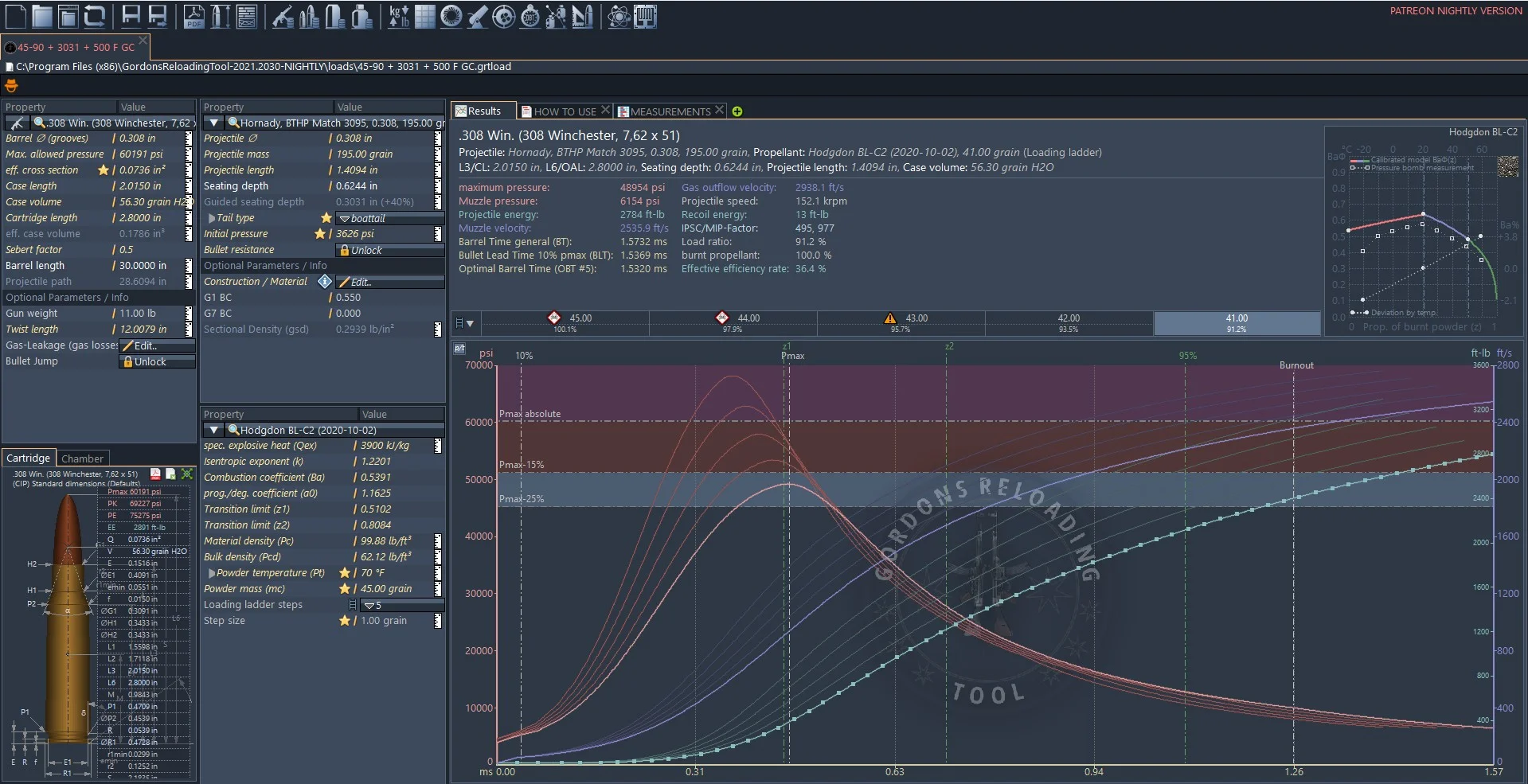Image resolution: width=1528 pixels, height=784 pixels.
Task: Search for Hodgdon BL-C2 powder
Action: point(233,430)
